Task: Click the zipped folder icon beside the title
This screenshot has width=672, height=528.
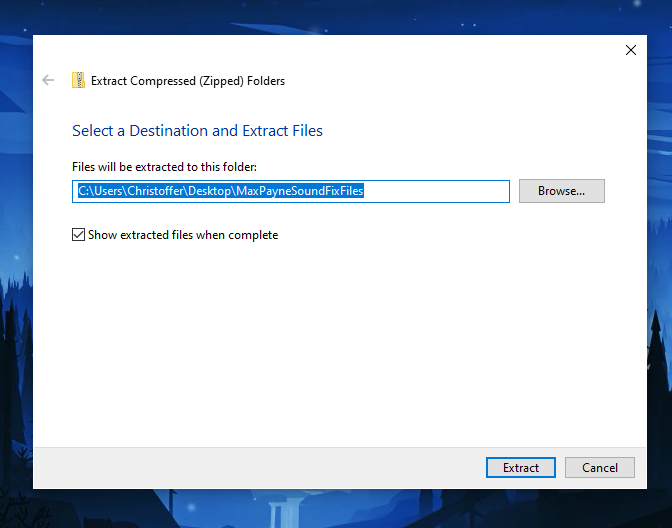Action: click(x=78, y=81)
